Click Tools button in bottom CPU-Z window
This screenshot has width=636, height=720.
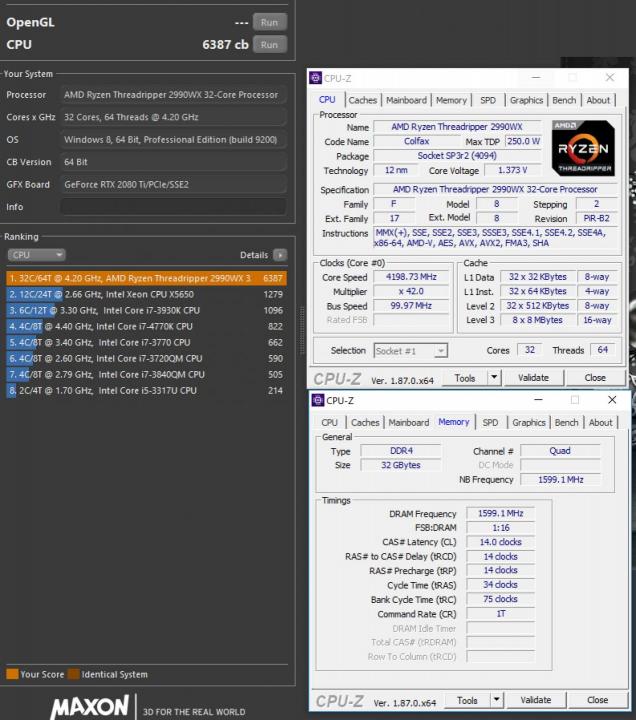click(x=467, y=700)
